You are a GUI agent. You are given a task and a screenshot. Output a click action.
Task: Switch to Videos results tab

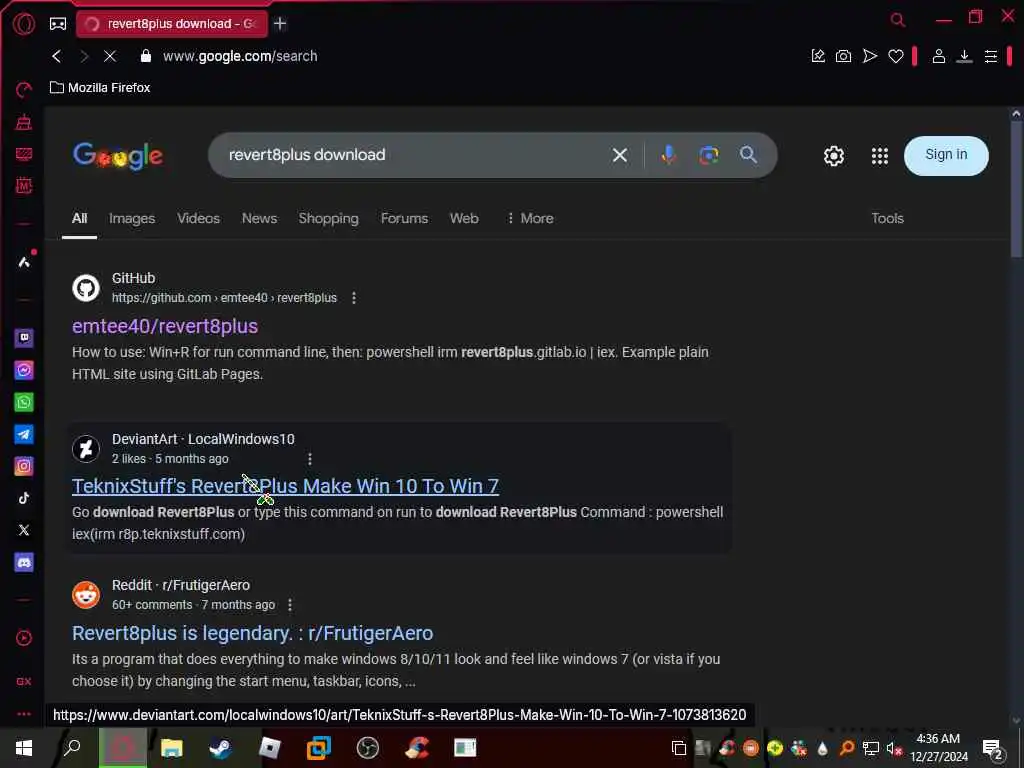point(199,219)
